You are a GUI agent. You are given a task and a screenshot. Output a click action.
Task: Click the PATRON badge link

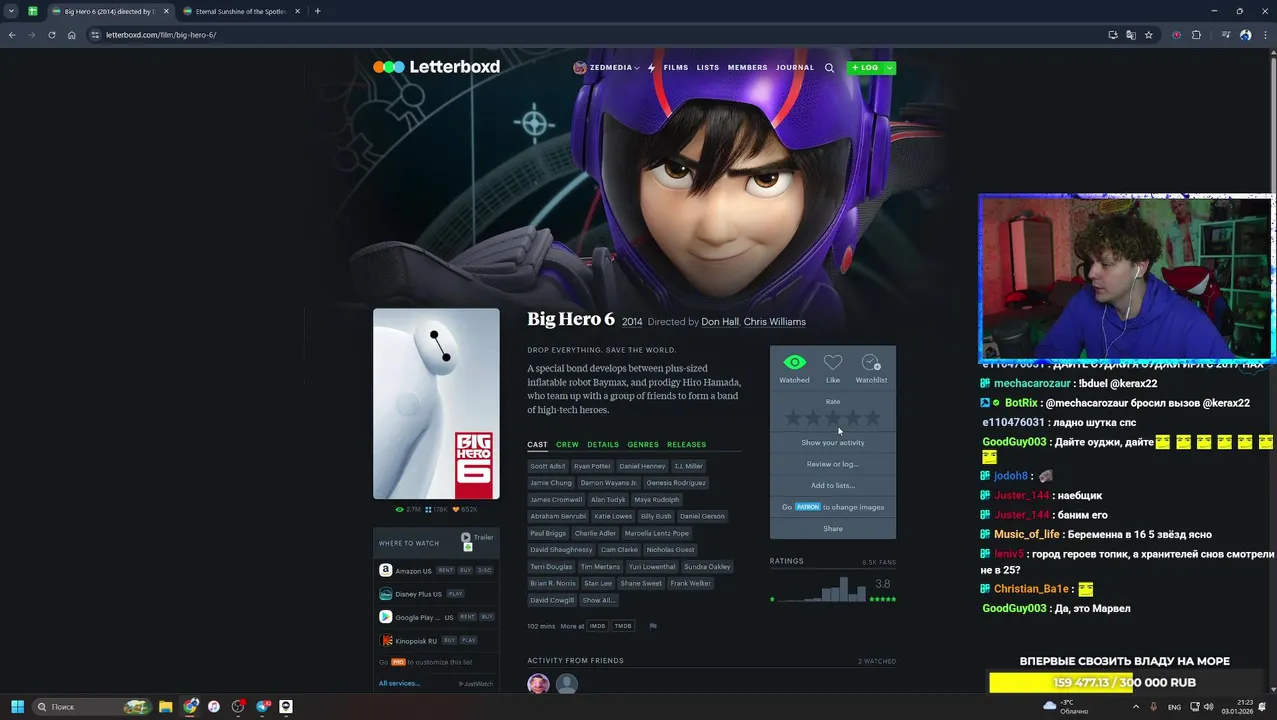[808, 507]
